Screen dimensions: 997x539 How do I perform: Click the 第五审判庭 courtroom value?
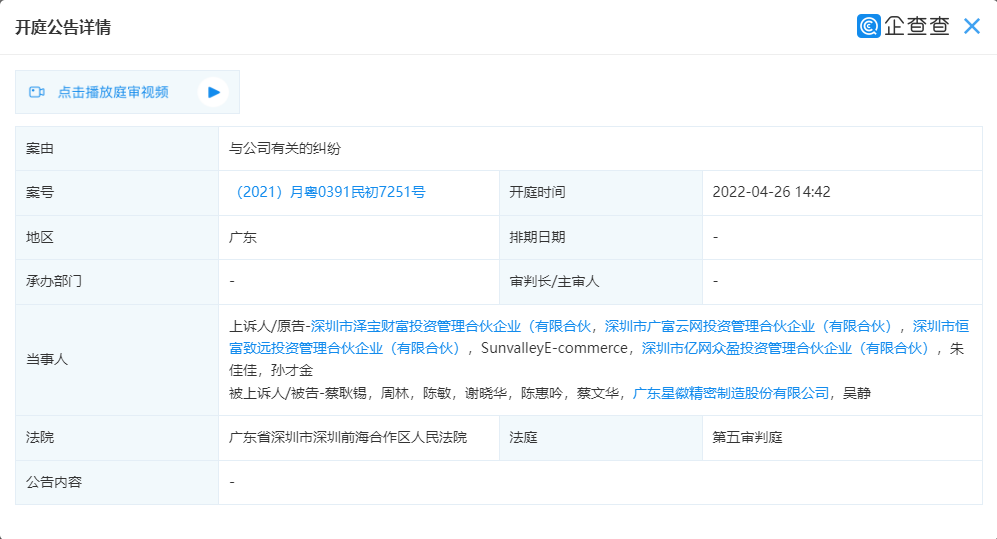click(746, 437)
